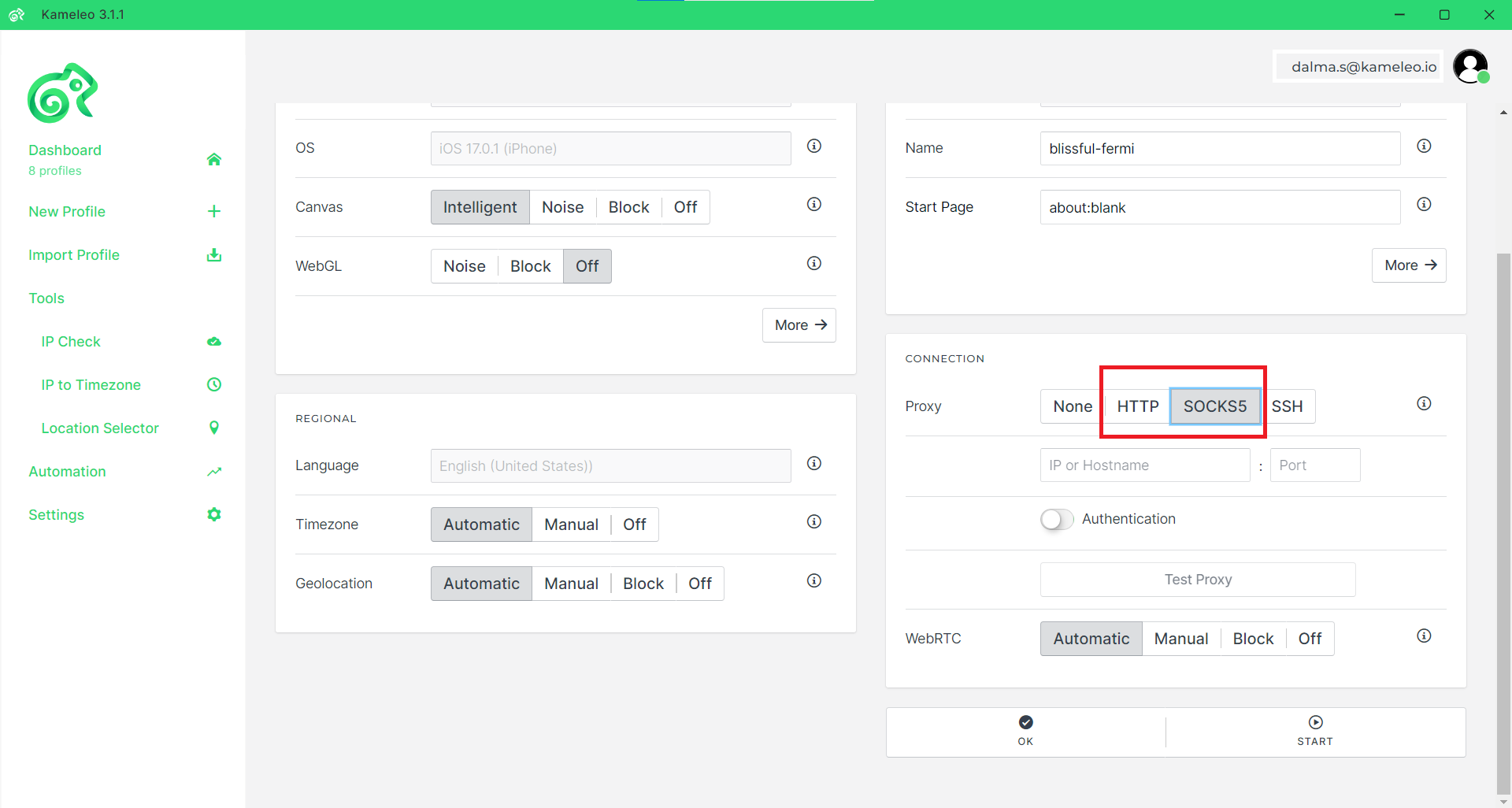Open the OS selection field
Viewport: 1512px width, 808px height.
610,148
